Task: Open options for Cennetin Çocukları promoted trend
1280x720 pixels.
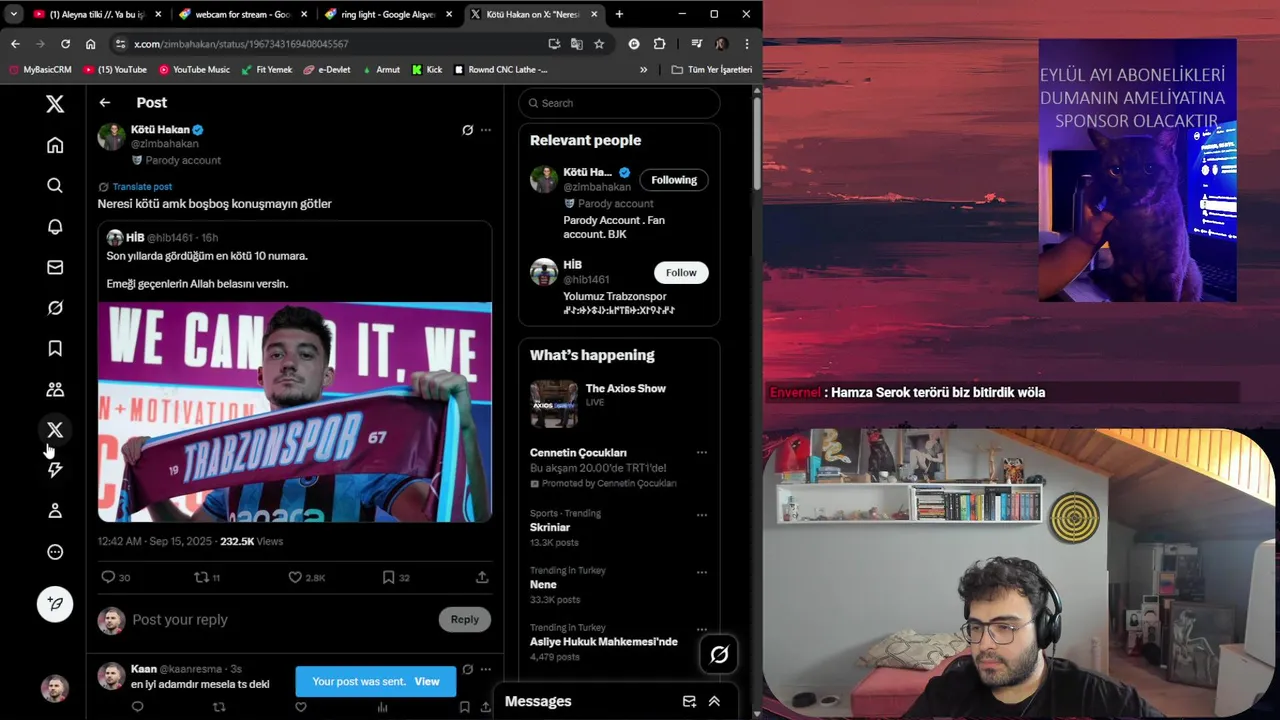Action: click(702, 452)
